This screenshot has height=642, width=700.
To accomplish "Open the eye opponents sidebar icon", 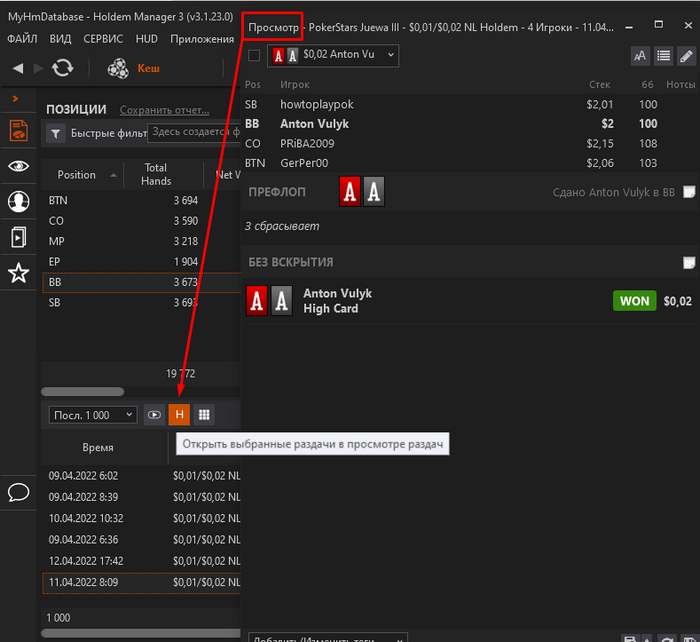I will pyautogui.click(x=18, y=167).
